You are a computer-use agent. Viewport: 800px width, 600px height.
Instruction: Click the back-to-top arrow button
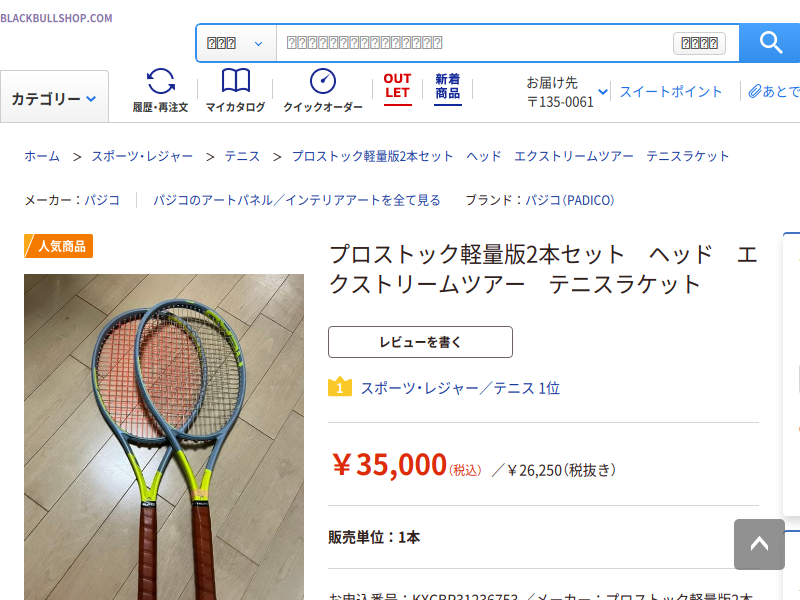point(759,544)
